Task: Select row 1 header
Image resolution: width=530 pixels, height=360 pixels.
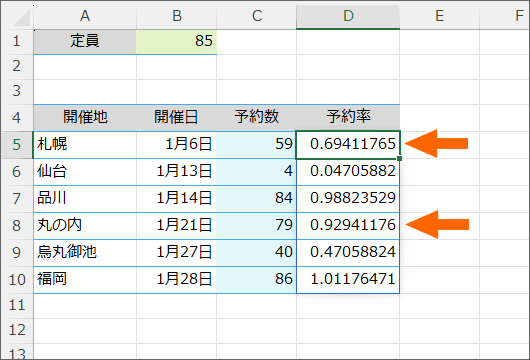Action: (x=17, y=42)
